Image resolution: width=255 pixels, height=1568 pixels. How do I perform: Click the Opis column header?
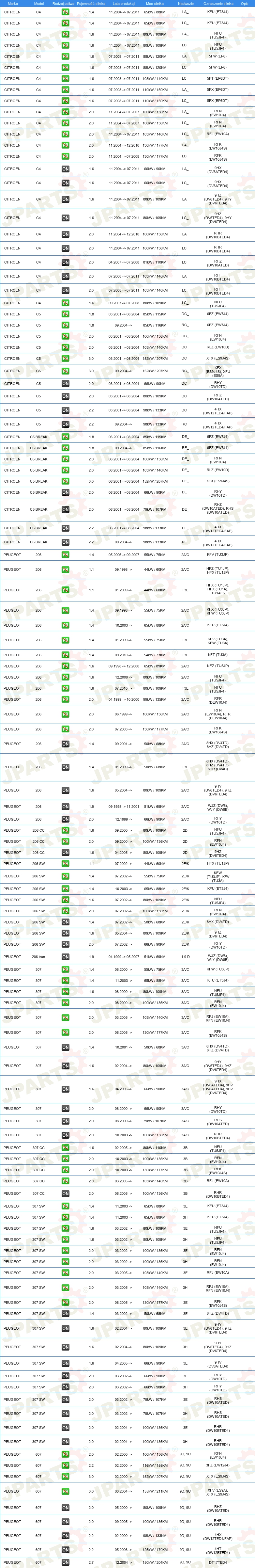coord(245,3)
